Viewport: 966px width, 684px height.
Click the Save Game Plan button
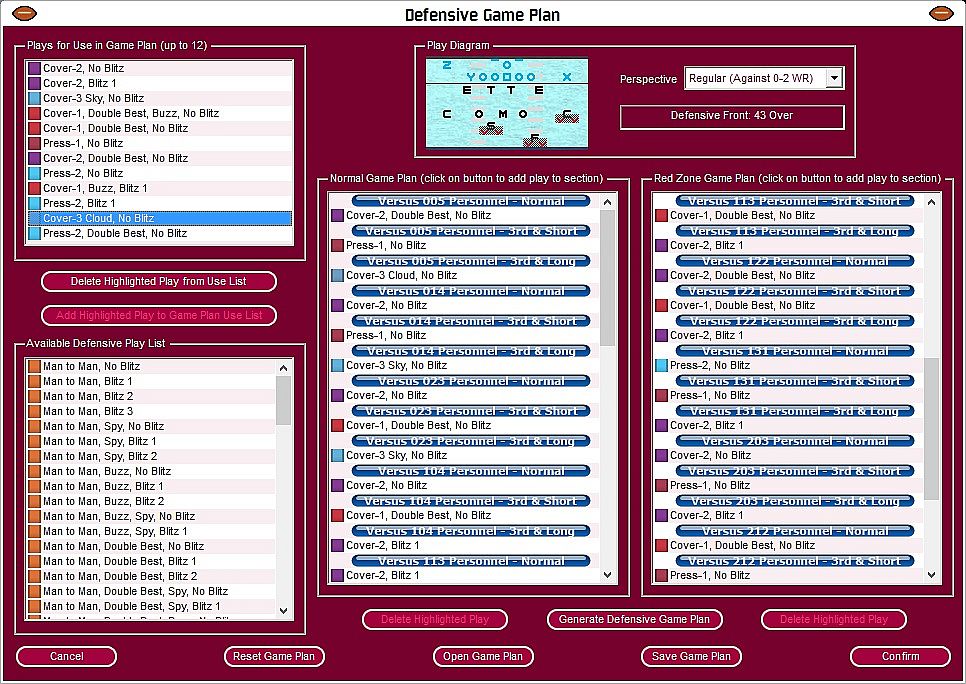691,656
